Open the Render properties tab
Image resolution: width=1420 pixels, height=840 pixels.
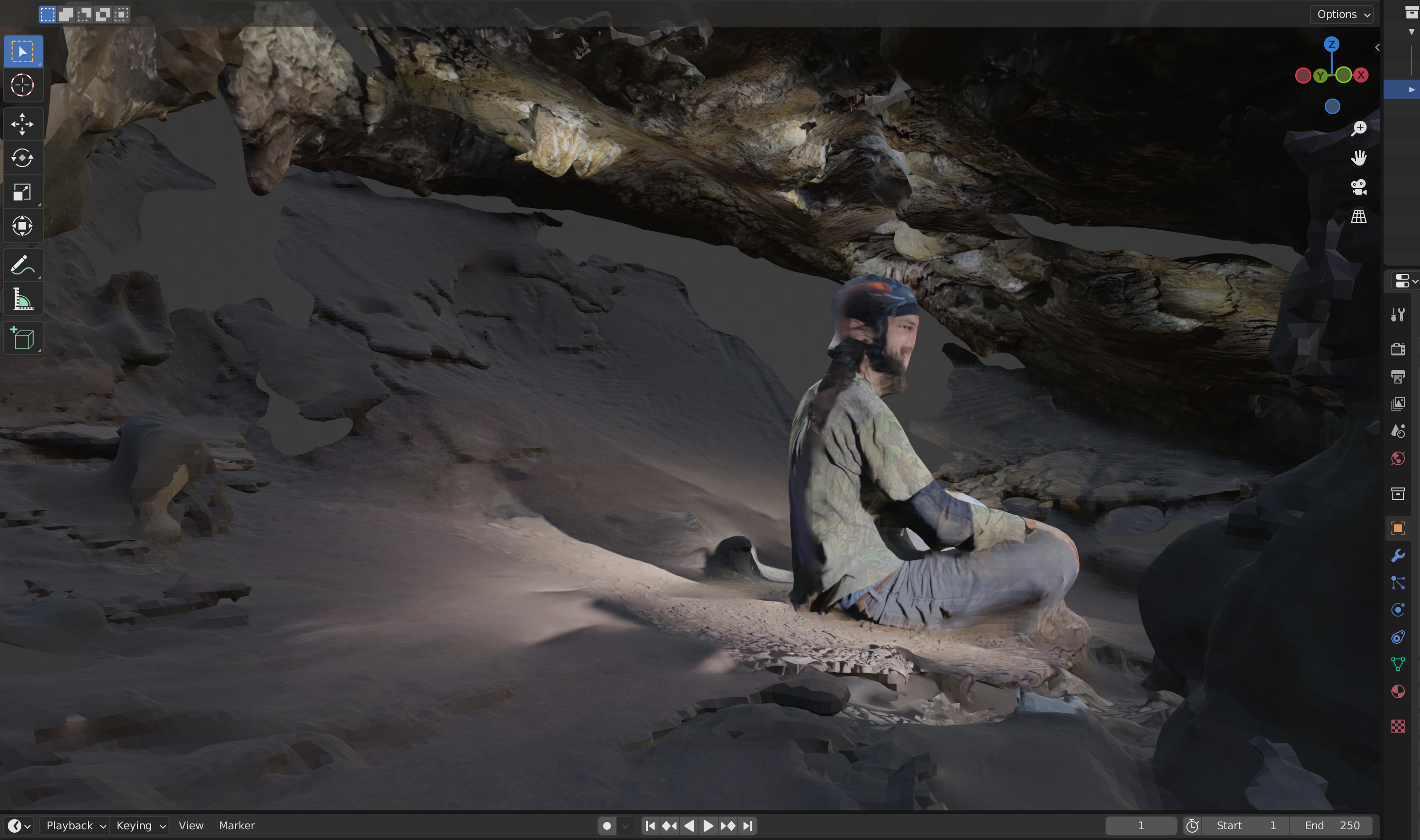click(x=1398, y=349)
